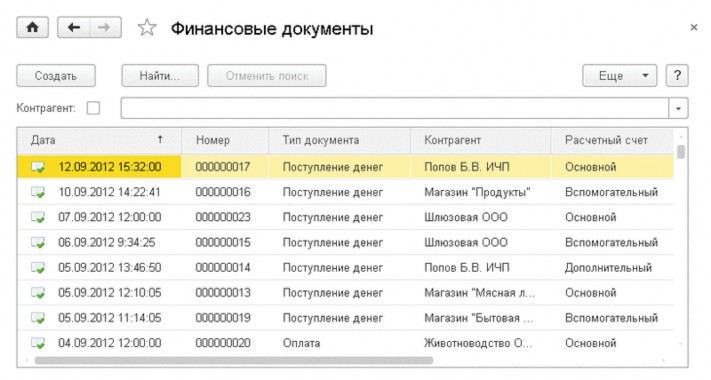Click Магазин "Мясная л... contractor cell
Image resolution: width=711 pixels, height=380 pixels.
coord(479,293)
